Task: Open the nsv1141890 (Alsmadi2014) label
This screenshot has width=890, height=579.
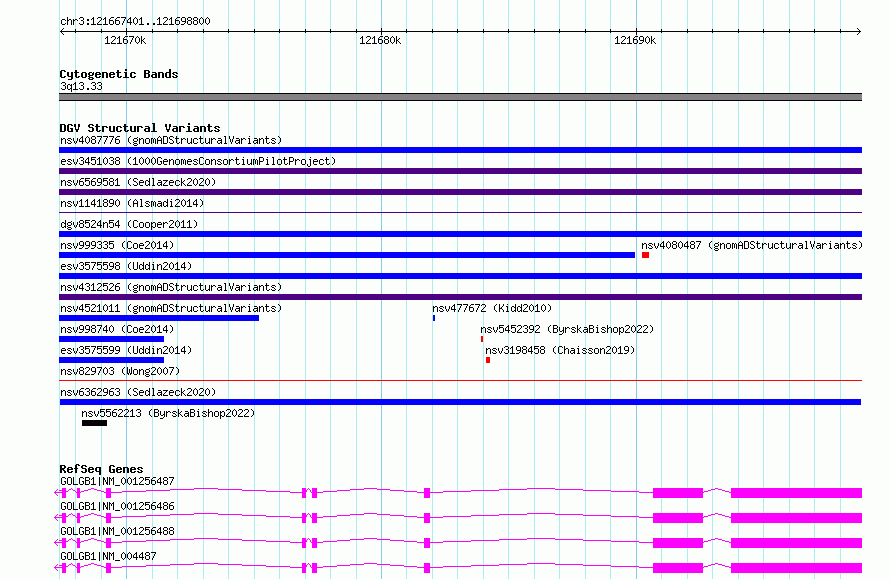Action: coord(132,203)
